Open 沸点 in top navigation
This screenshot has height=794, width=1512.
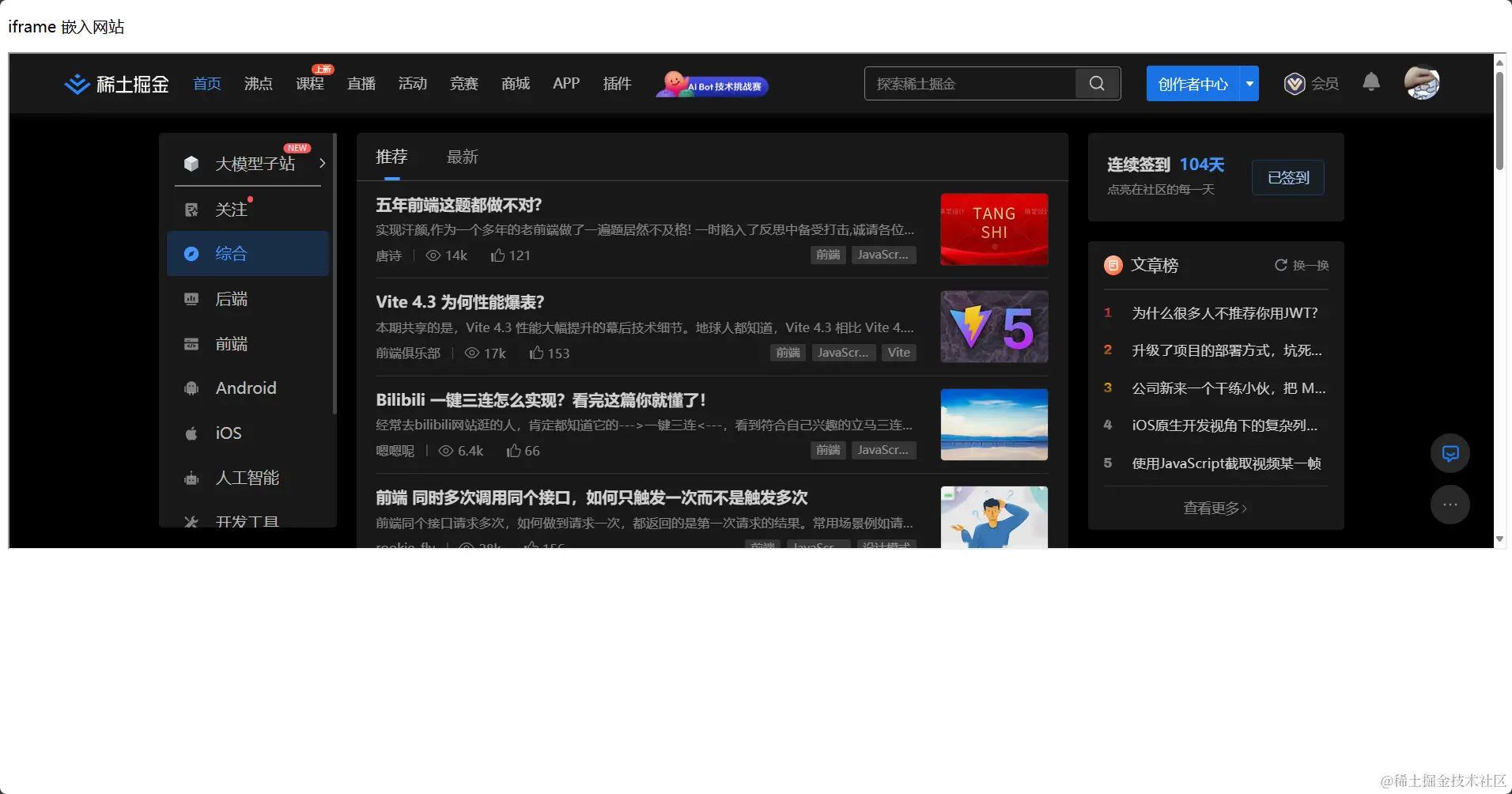coord(259,84)
